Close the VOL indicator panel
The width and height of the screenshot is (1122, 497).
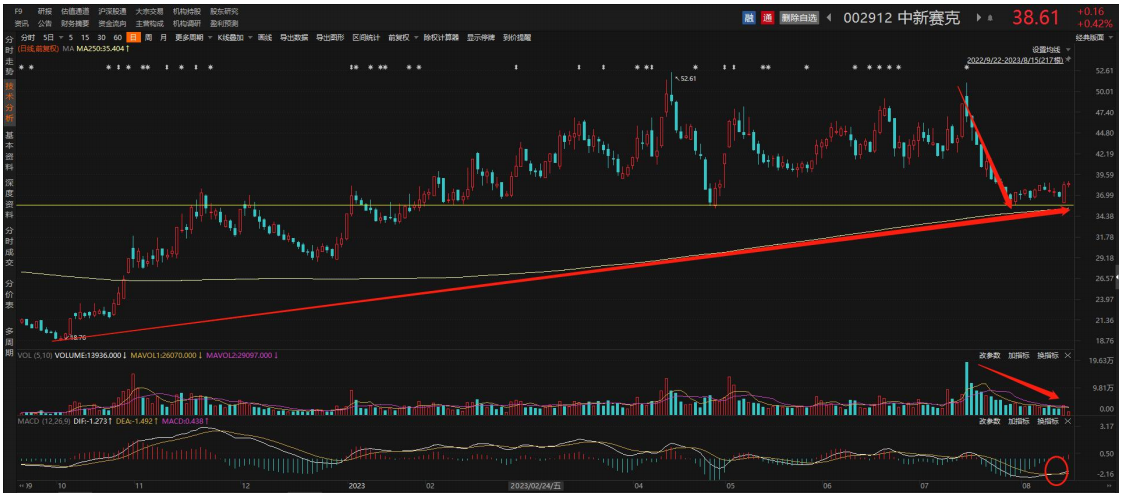click(x=1067, y=356)
